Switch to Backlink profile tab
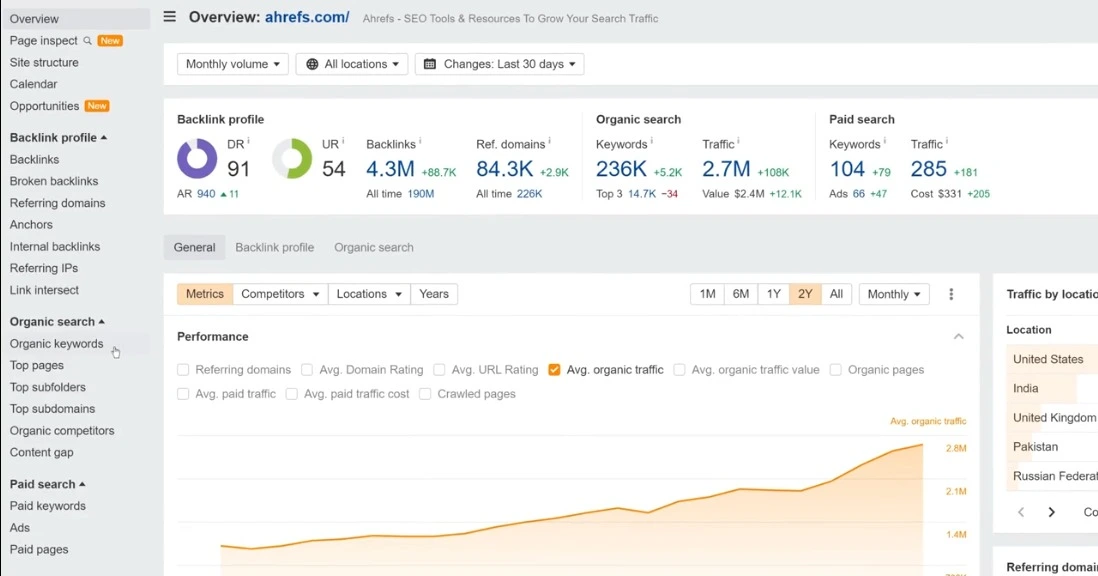1098x576 pixels. click(x=274, y=247)
